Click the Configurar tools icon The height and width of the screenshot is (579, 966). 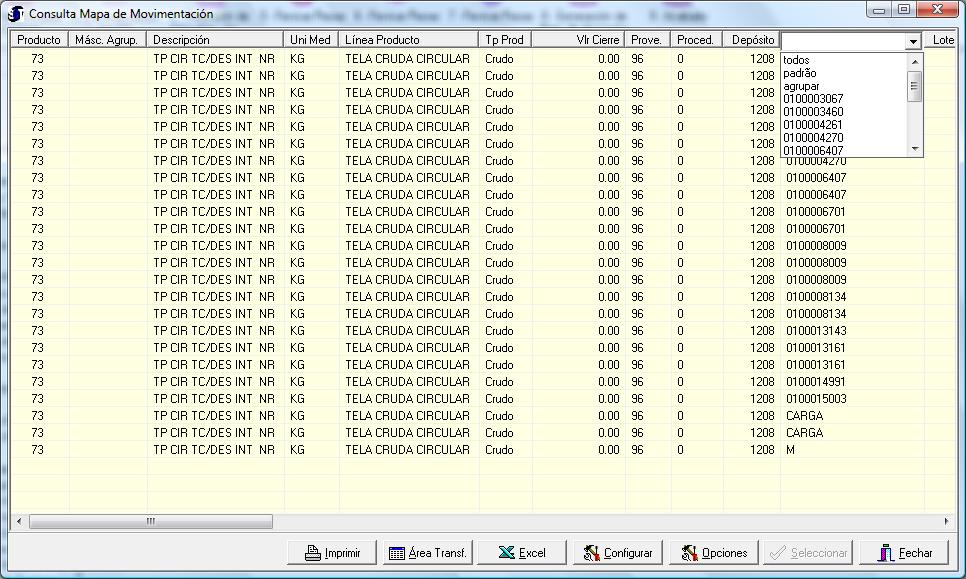[x=591, y=553]
